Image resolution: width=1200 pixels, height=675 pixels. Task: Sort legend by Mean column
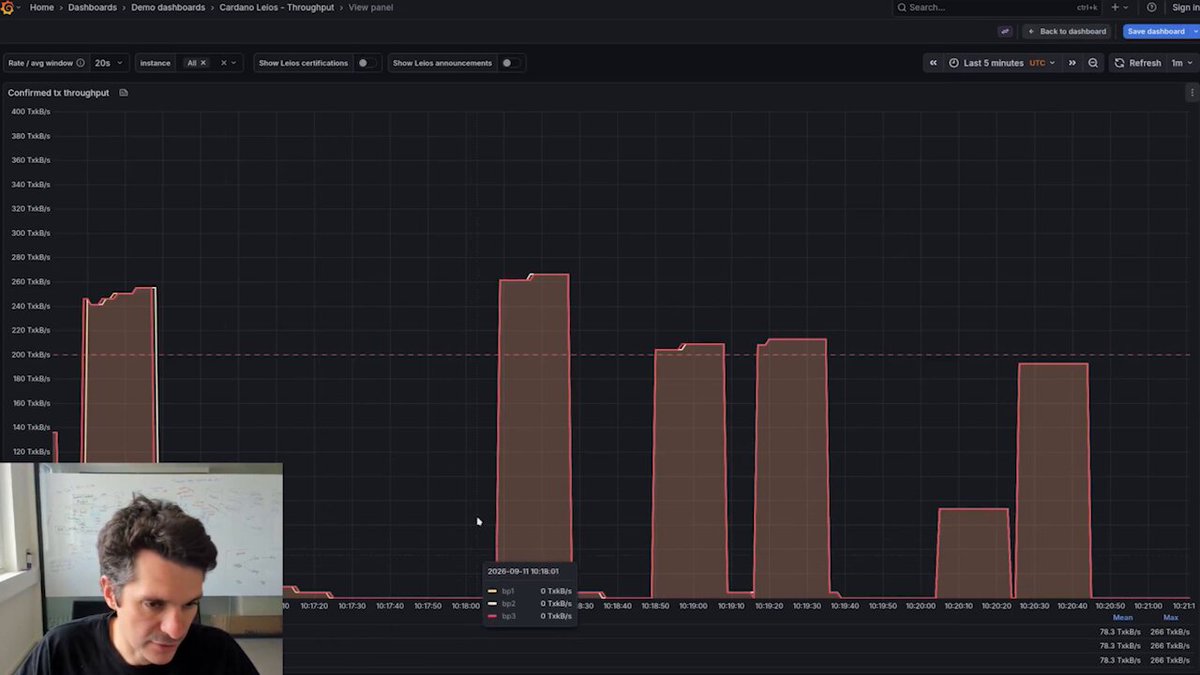pos(1122,618)
